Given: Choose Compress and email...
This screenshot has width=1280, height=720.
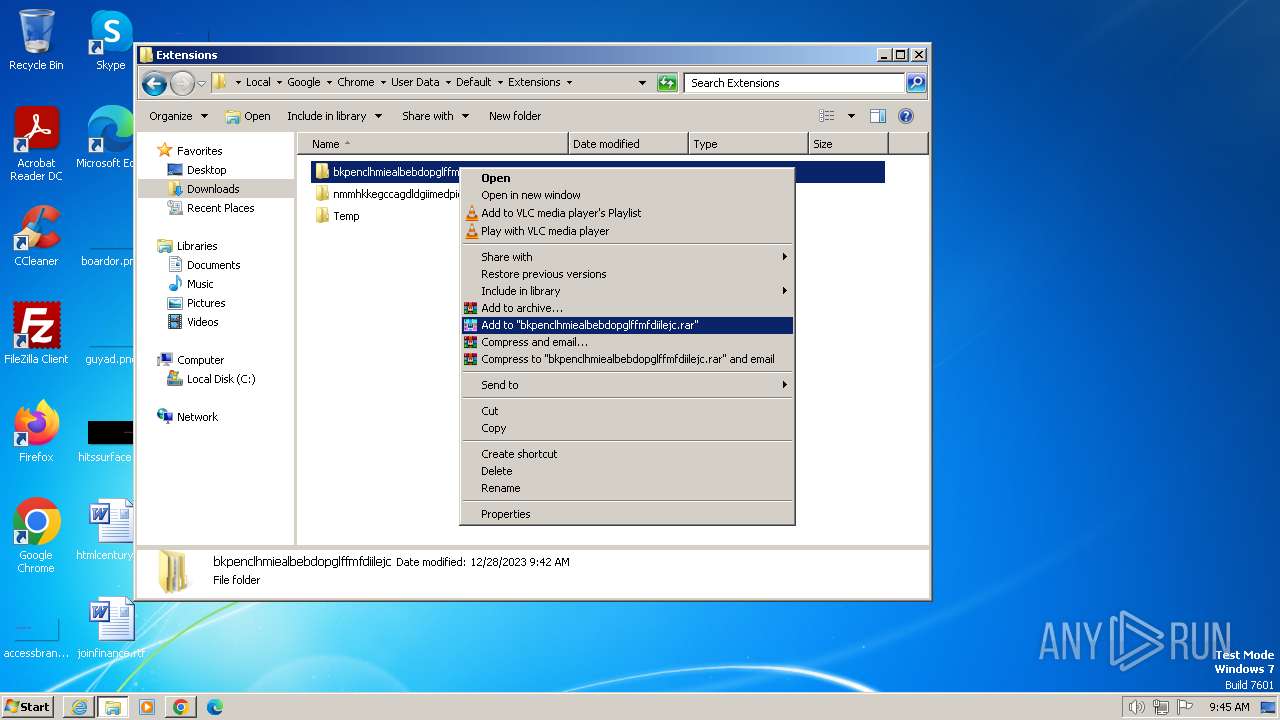Looking at the screenshot, I should (627, 342).
